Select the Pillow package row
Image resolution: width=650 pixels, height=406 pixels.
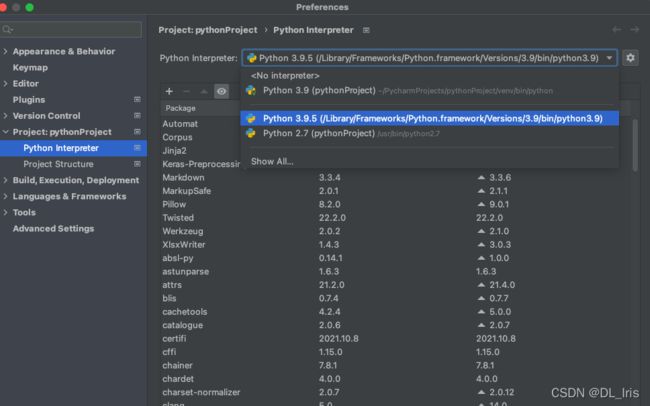396,204
